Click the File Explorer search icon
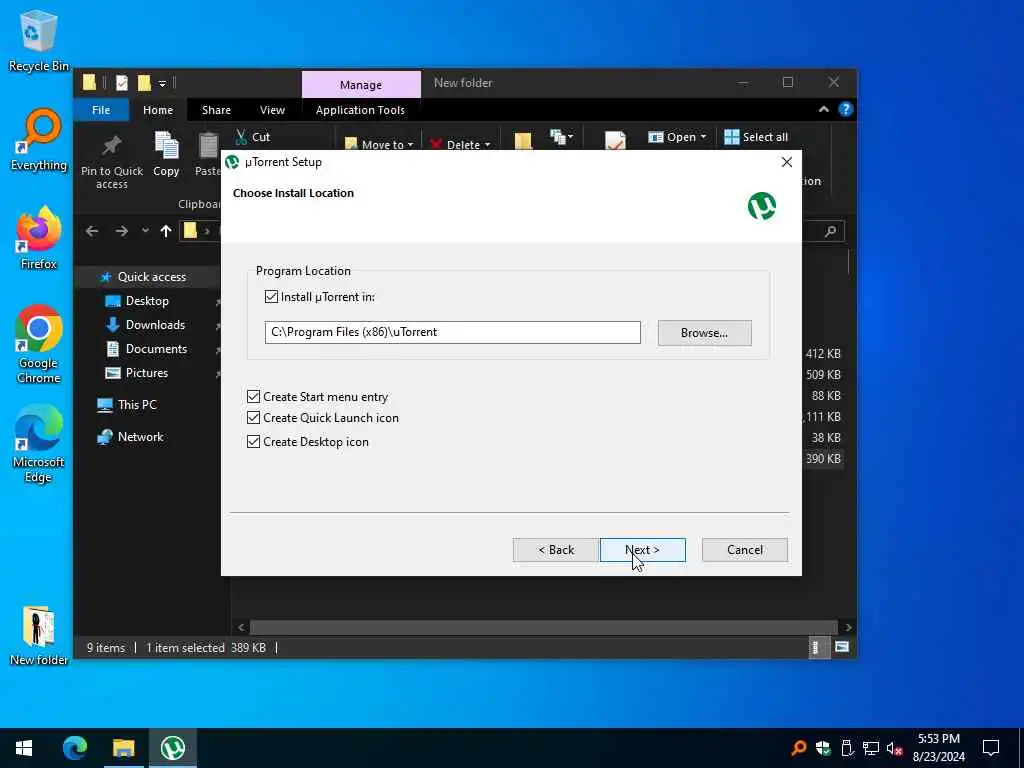The width and height of the screenshot is (1024, 768). pyautogui.click(x=831, y=231)
